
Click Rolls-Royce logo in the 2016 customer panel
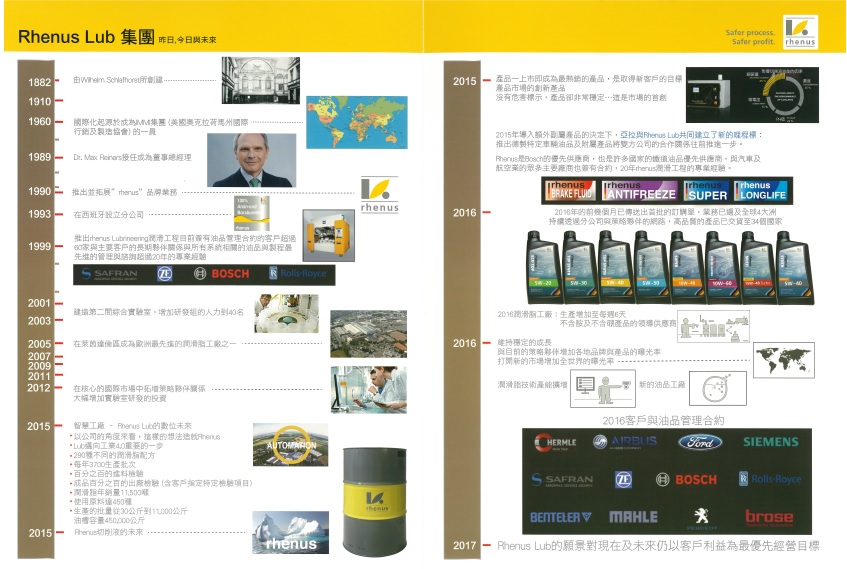[x=770, y=479]
